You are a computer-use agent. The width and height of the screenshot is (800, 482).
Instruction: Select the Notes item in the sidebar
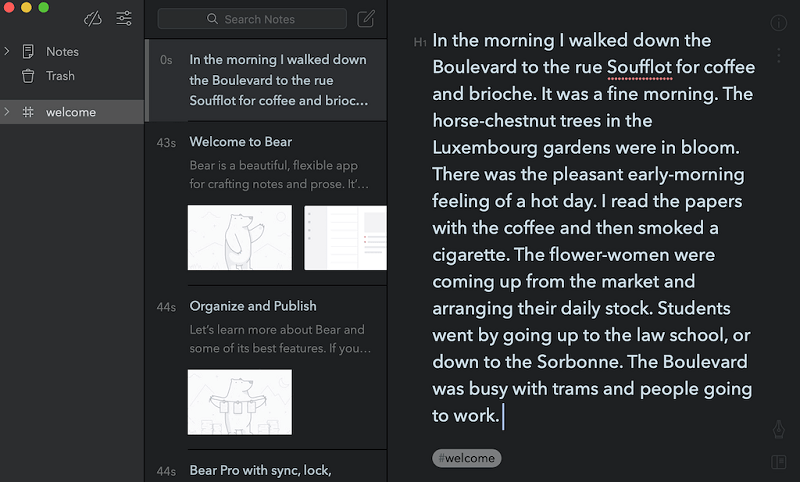coord(62,51)
